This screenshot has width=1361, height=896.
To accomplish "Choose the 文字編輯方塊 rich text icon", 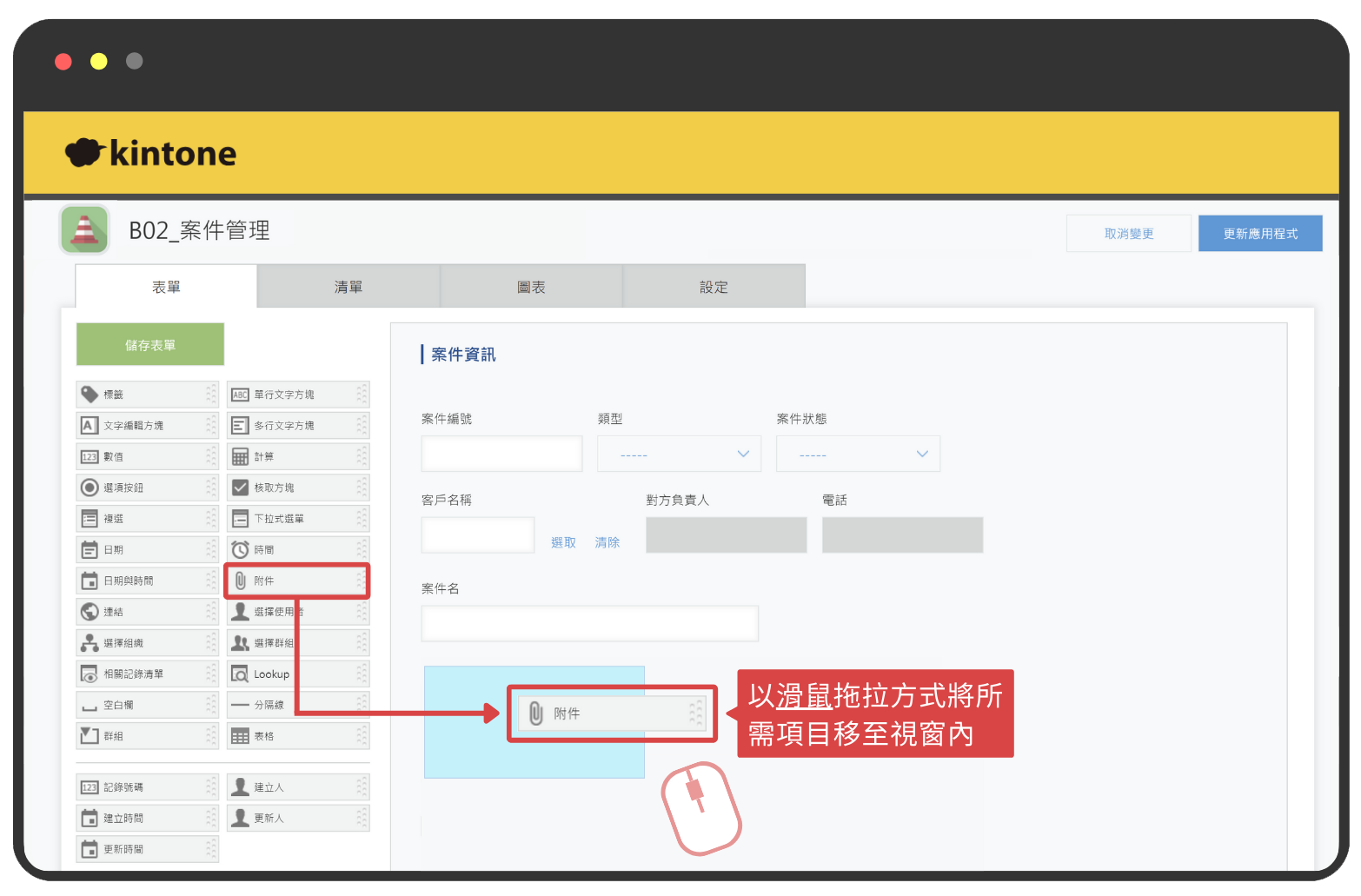I will click(x=89, y=426).
